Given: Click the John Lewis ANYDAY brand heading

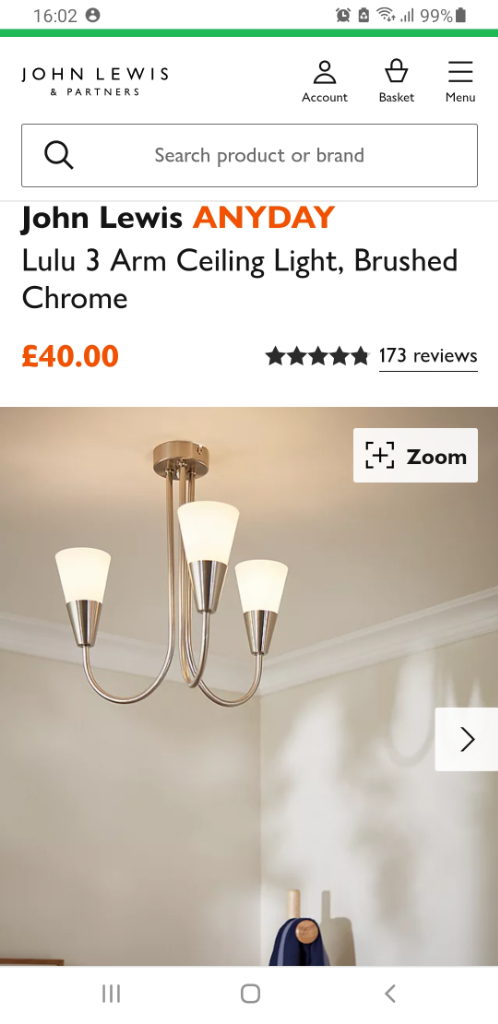Looking at the screenshot, I should tap(178, 217).
